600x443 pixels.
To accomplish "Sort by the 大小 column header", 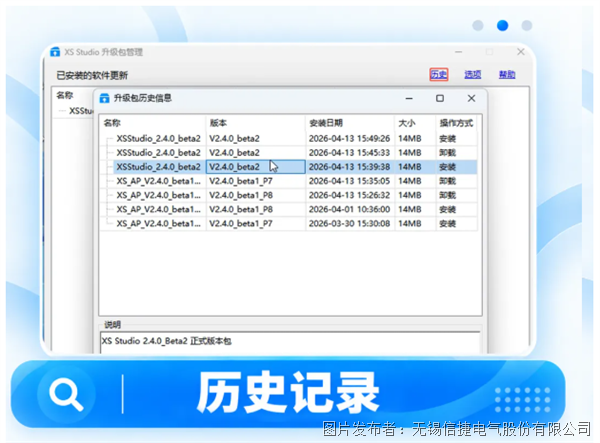I will 415,123.
